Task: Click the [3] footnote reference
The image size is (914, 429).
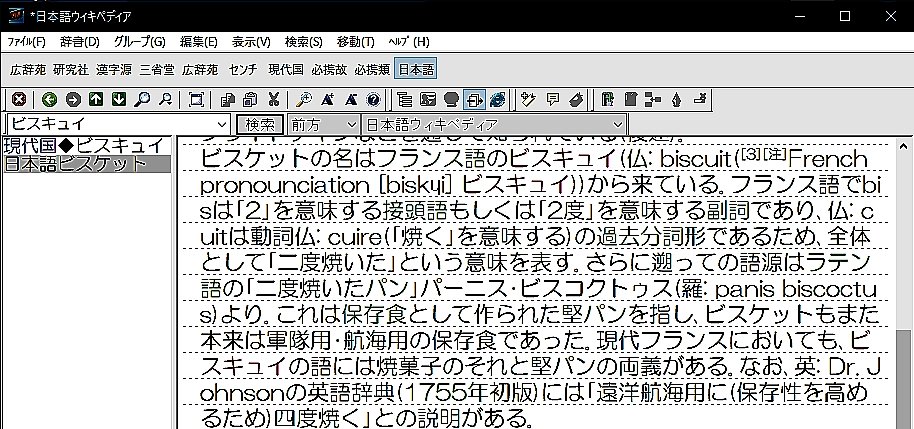Action: tap(752, 155)
